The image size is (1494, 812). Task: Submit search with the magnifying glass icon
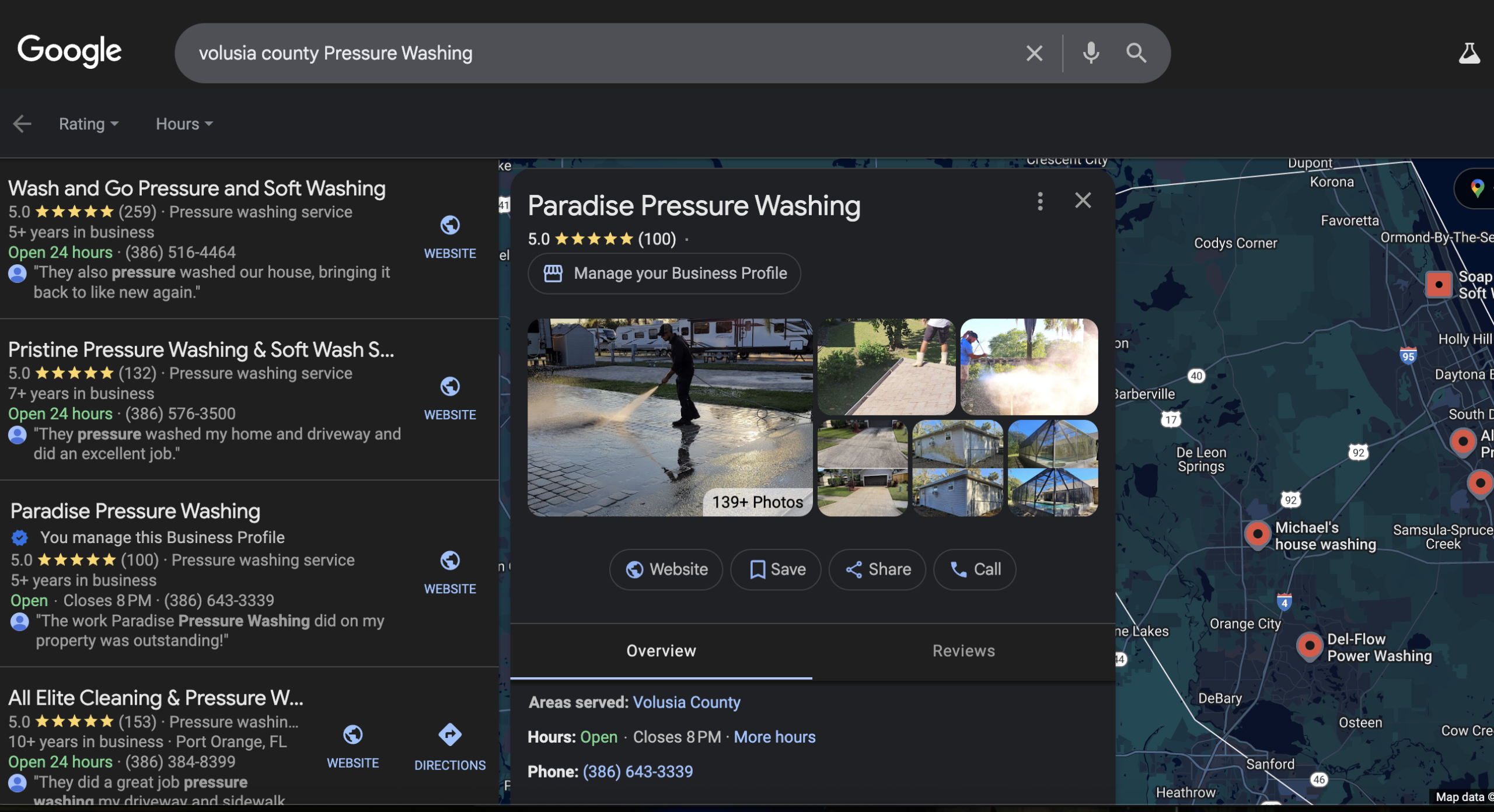[x=1136, y=53]
